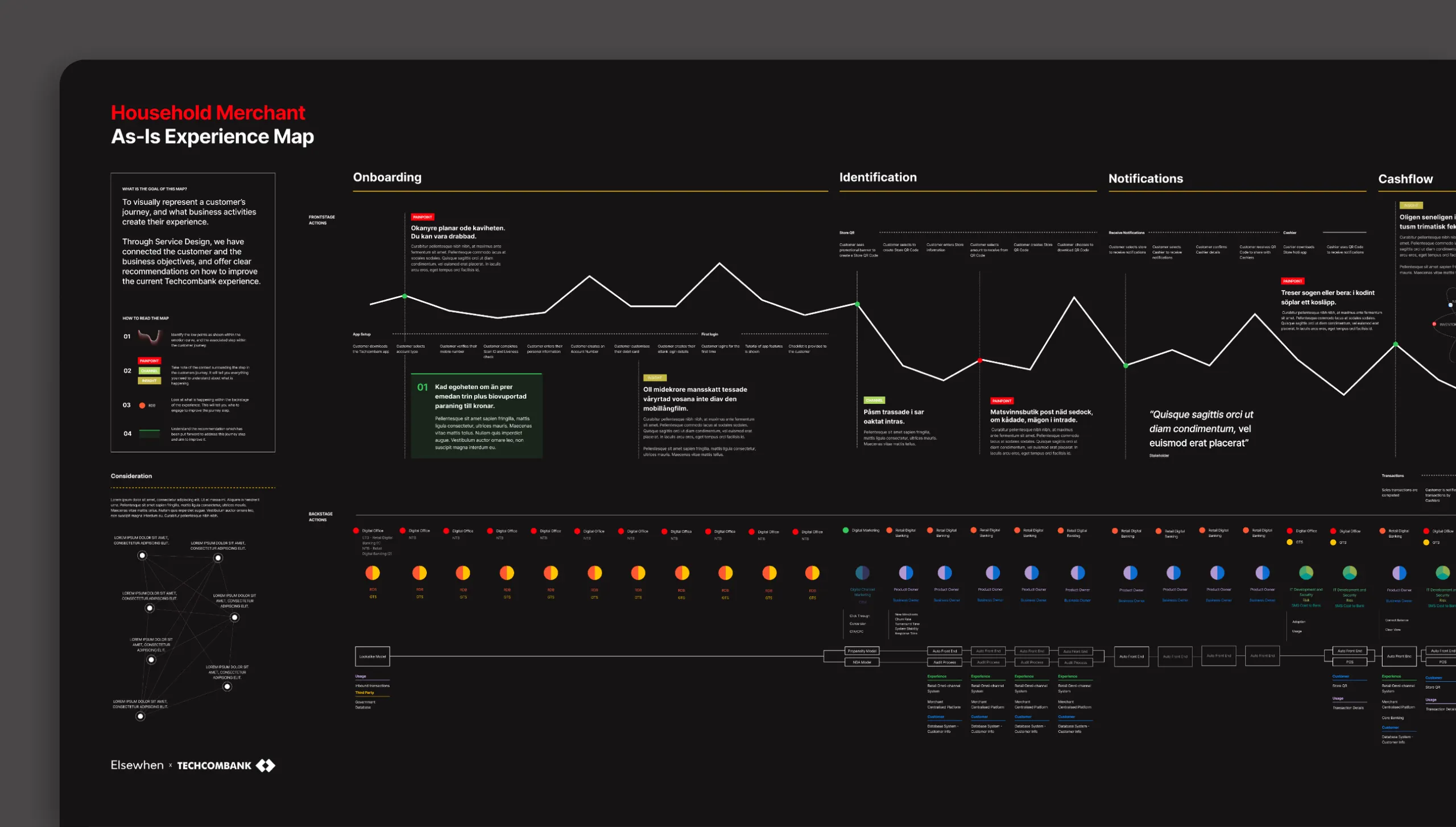The width and height of the screenshot is (1456, 827).
Task: Open the green 01 recommendation card
Action: (476, 416)
